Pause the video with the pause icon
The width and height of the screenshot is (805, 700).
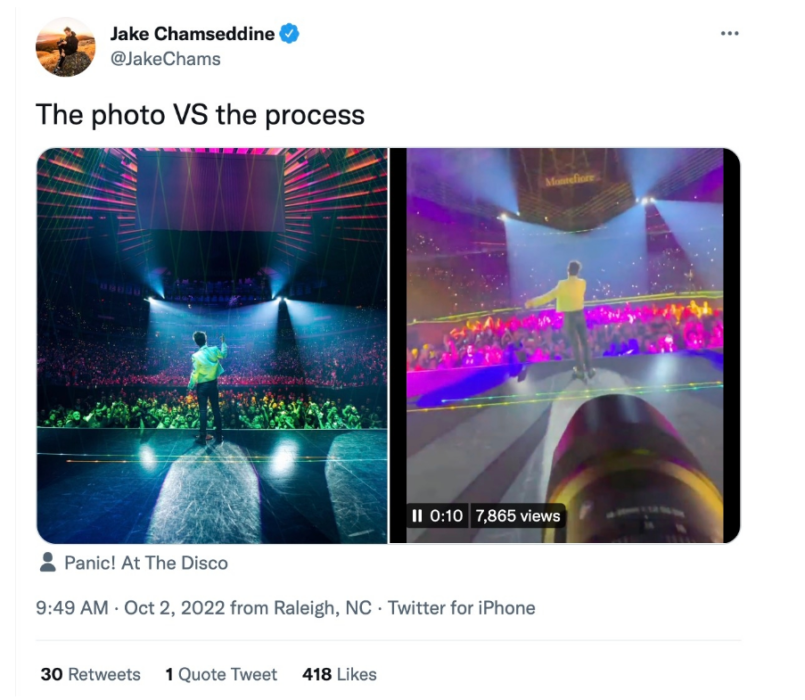(x=417, y=516)
